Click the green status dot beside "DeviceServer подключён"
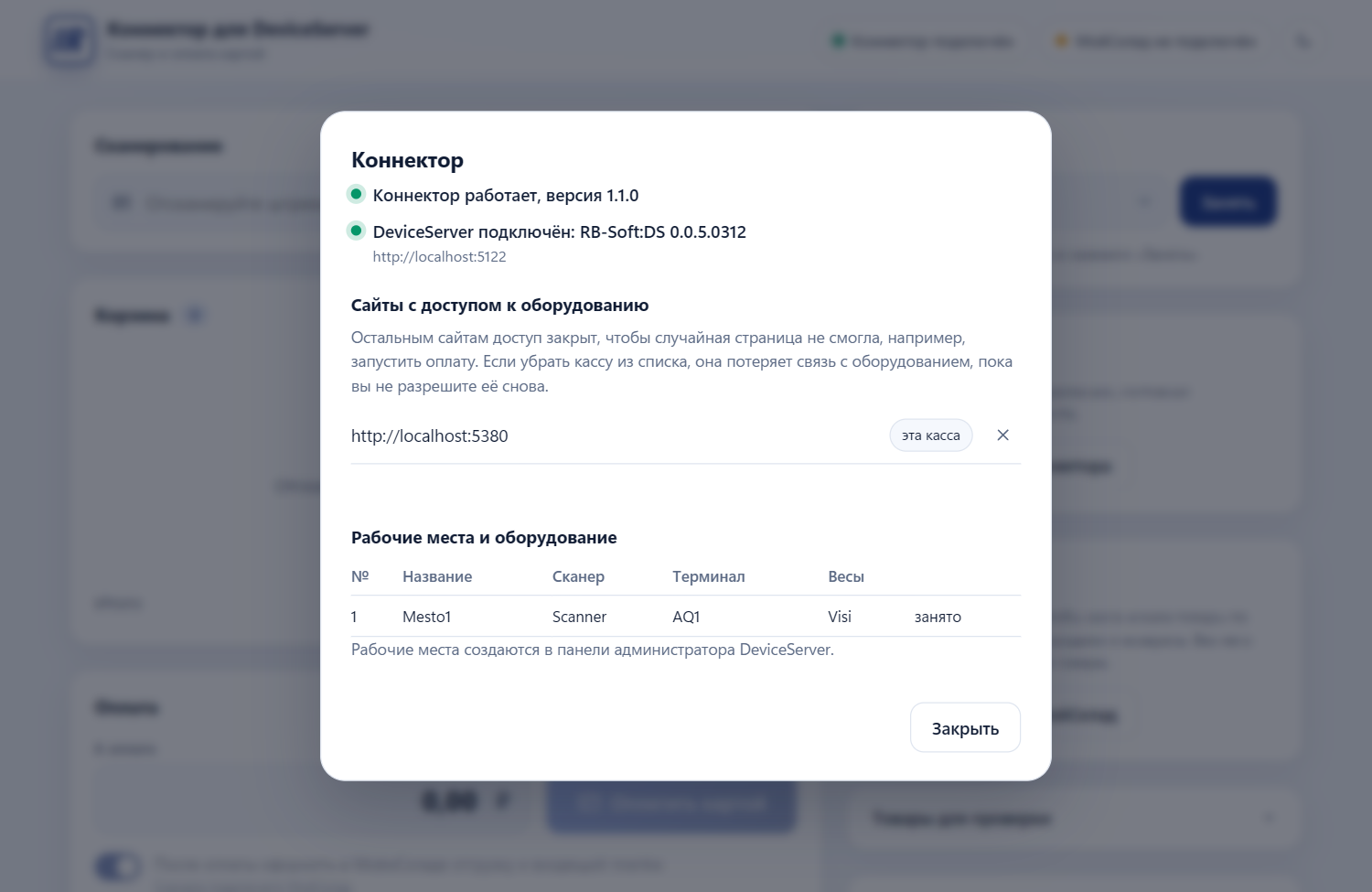The image size is (1372, 892). [x=357, y=231]
